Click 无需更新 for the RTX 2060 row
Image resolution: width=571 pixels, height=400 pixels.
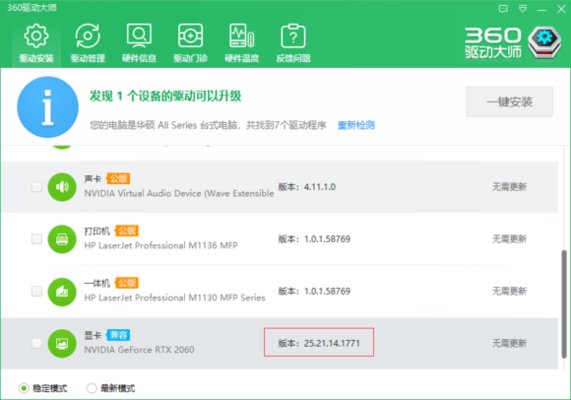(x=509, y=343)
